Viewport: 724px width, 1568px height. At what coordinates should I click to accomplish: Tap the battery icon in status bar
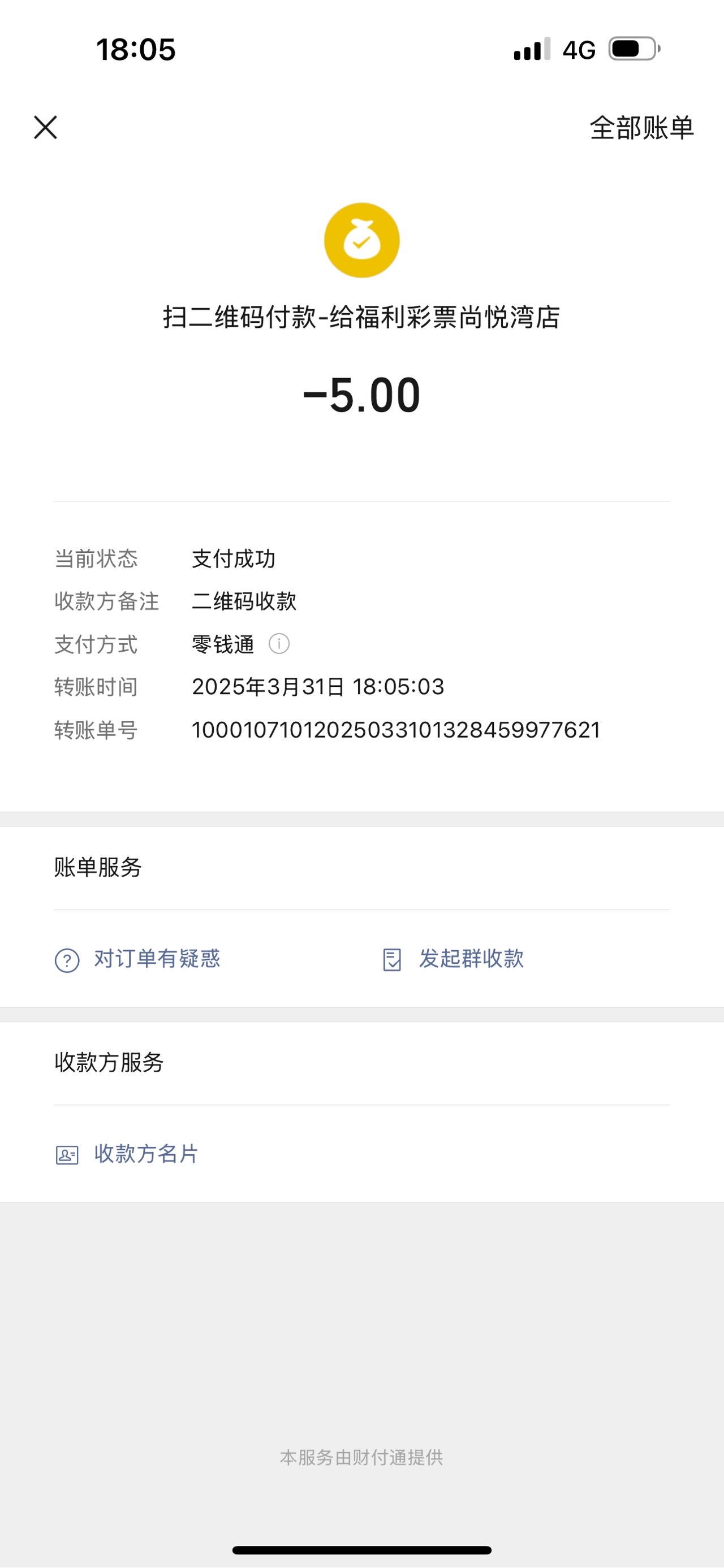pos(635,49)
